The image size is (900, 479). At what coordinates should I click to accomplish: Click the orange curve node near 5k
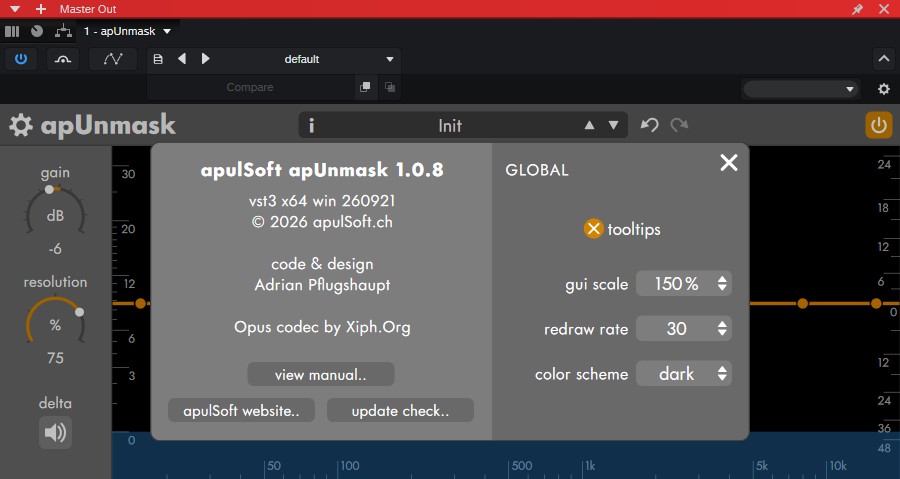(802, 303)
